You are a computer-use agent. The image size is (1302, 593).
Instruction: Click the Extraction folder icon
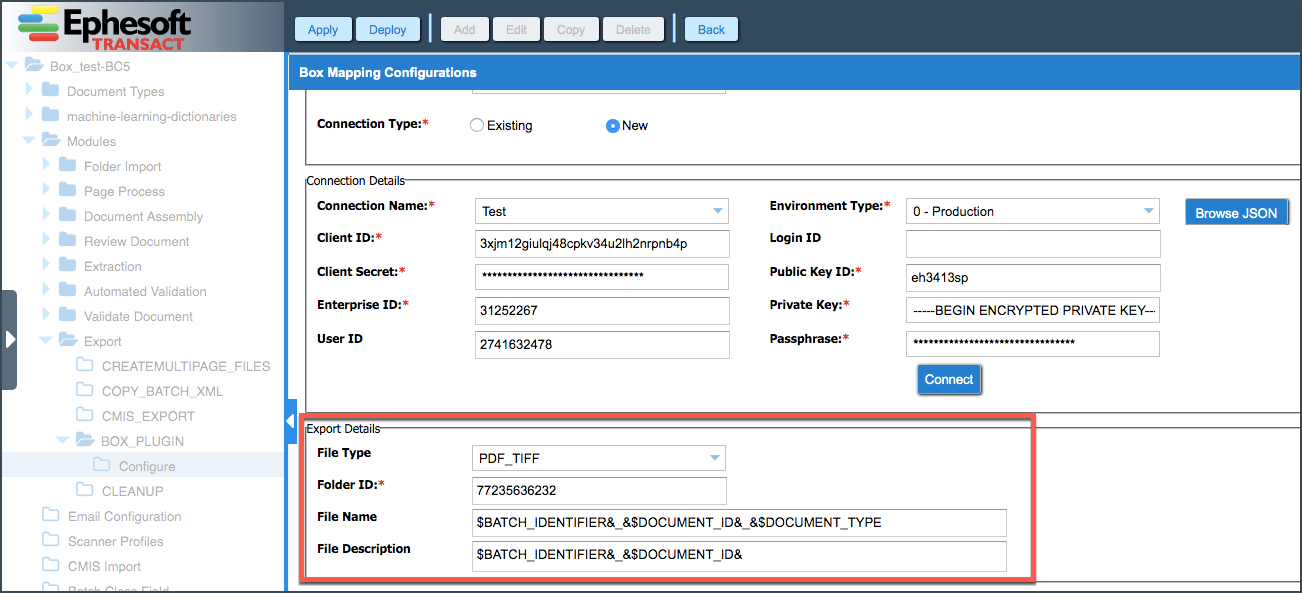pyautogui.click(x=67, y=265)
